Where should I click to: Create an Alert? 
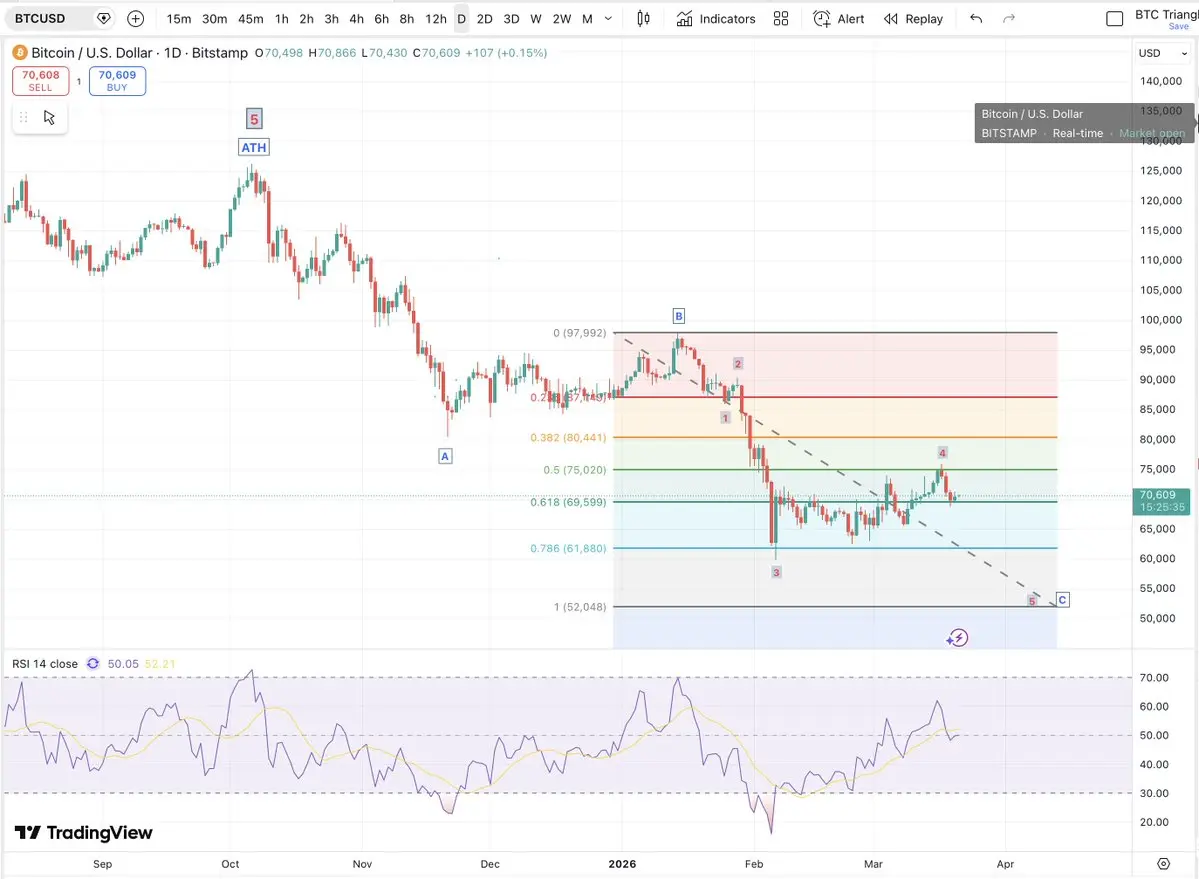coord(839,18)
